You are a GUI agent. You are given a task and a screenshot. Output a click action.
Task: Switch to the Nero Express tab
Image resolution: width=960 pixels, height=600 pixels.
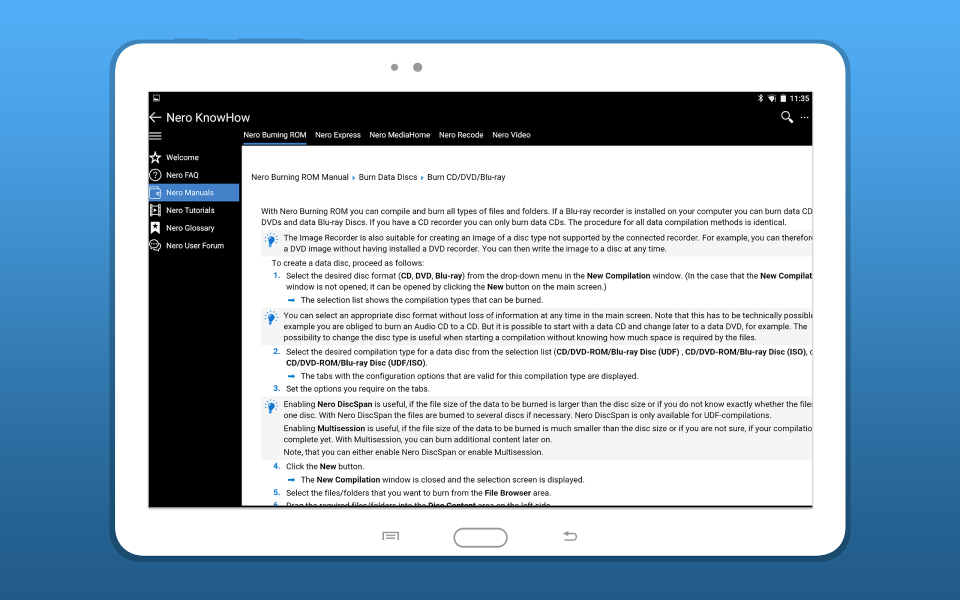338,135
